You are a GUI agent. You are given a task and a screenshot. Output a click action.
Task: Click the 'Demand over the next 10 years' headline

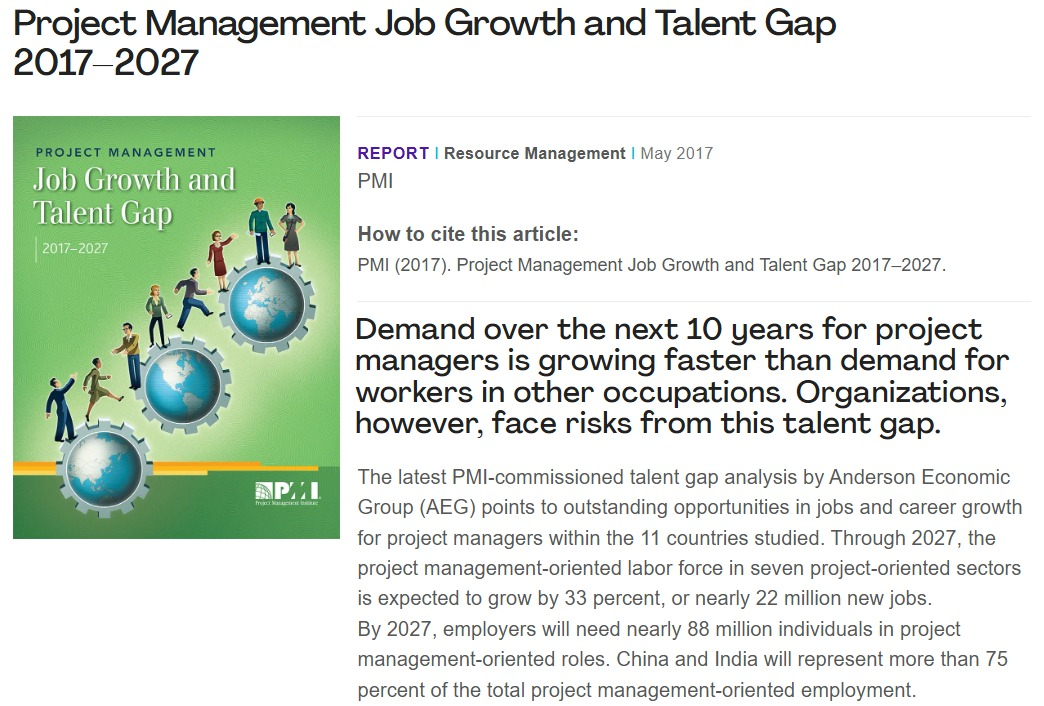pos(682,376)
